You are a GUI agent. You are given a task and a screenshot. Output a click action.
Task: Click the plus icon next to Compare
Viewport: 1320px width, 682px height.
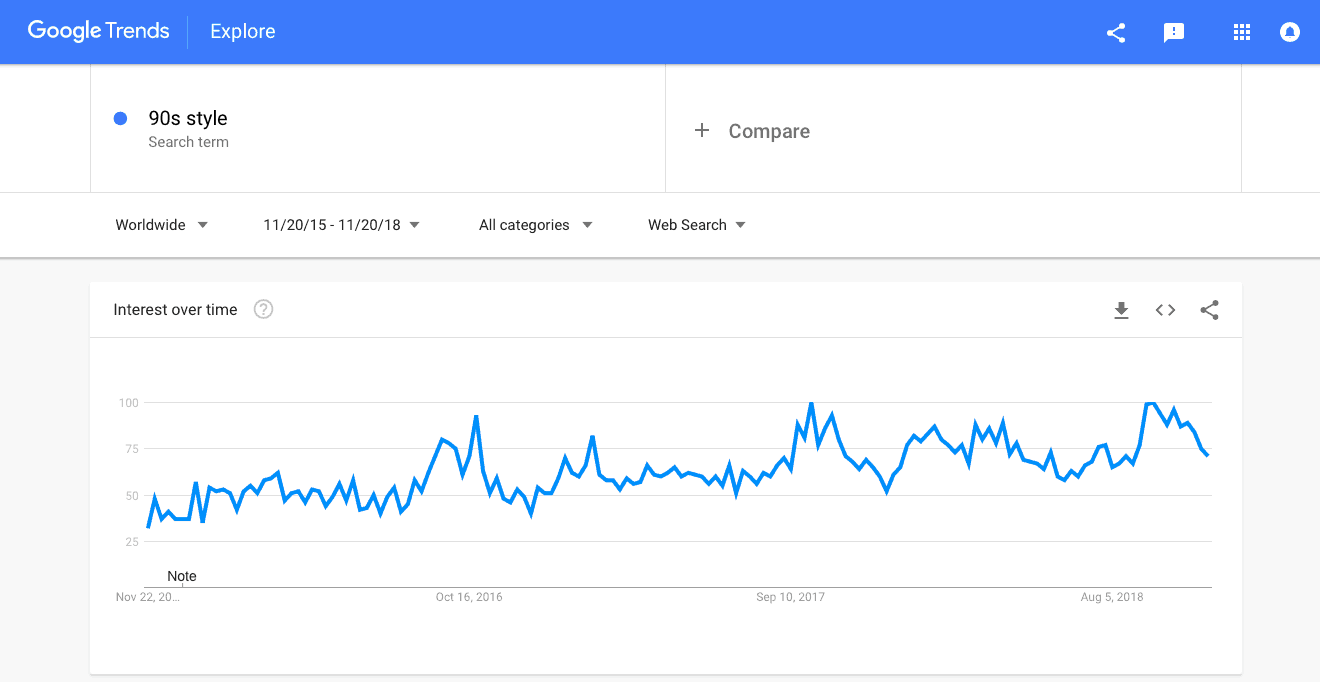(x=702, y=130)
